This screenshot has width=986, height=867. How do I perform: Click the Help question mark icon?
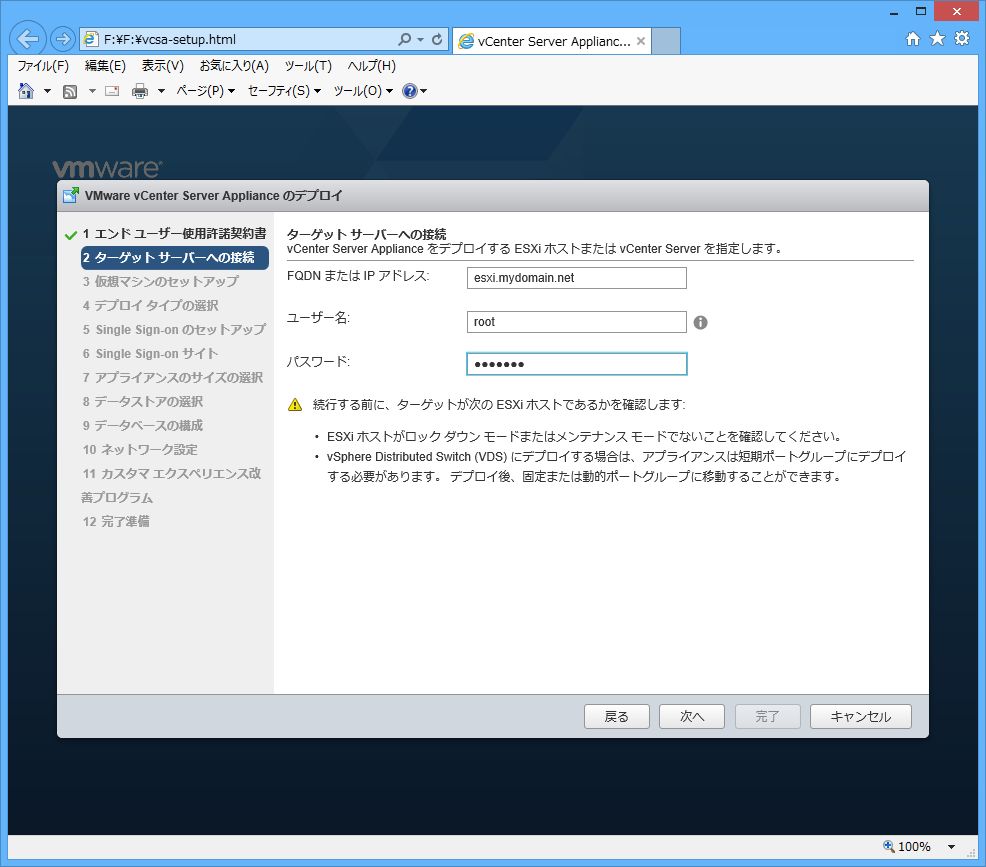[x=409, y=91]
